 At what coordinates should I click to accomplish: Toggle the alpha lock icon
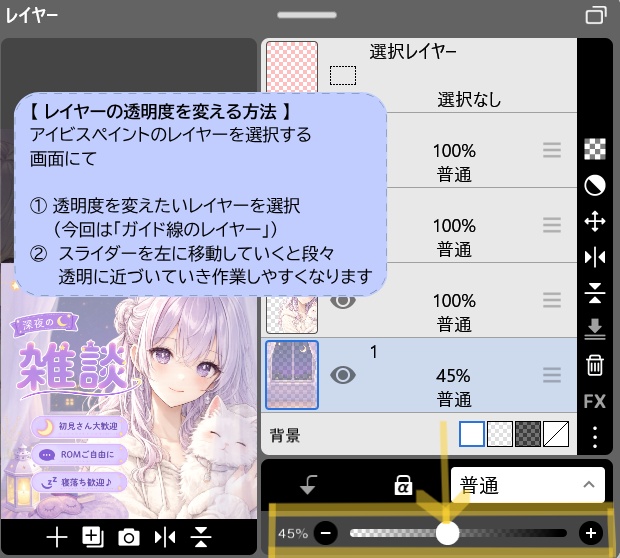tap(403, 485)
